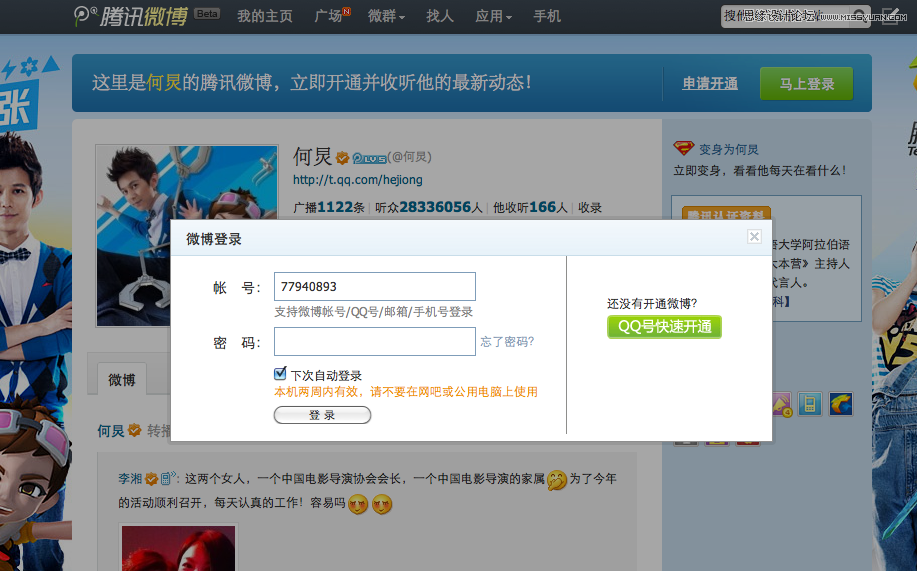Click the 收录 link
Screen dimensions: 917x571
[x=590, y=208]
